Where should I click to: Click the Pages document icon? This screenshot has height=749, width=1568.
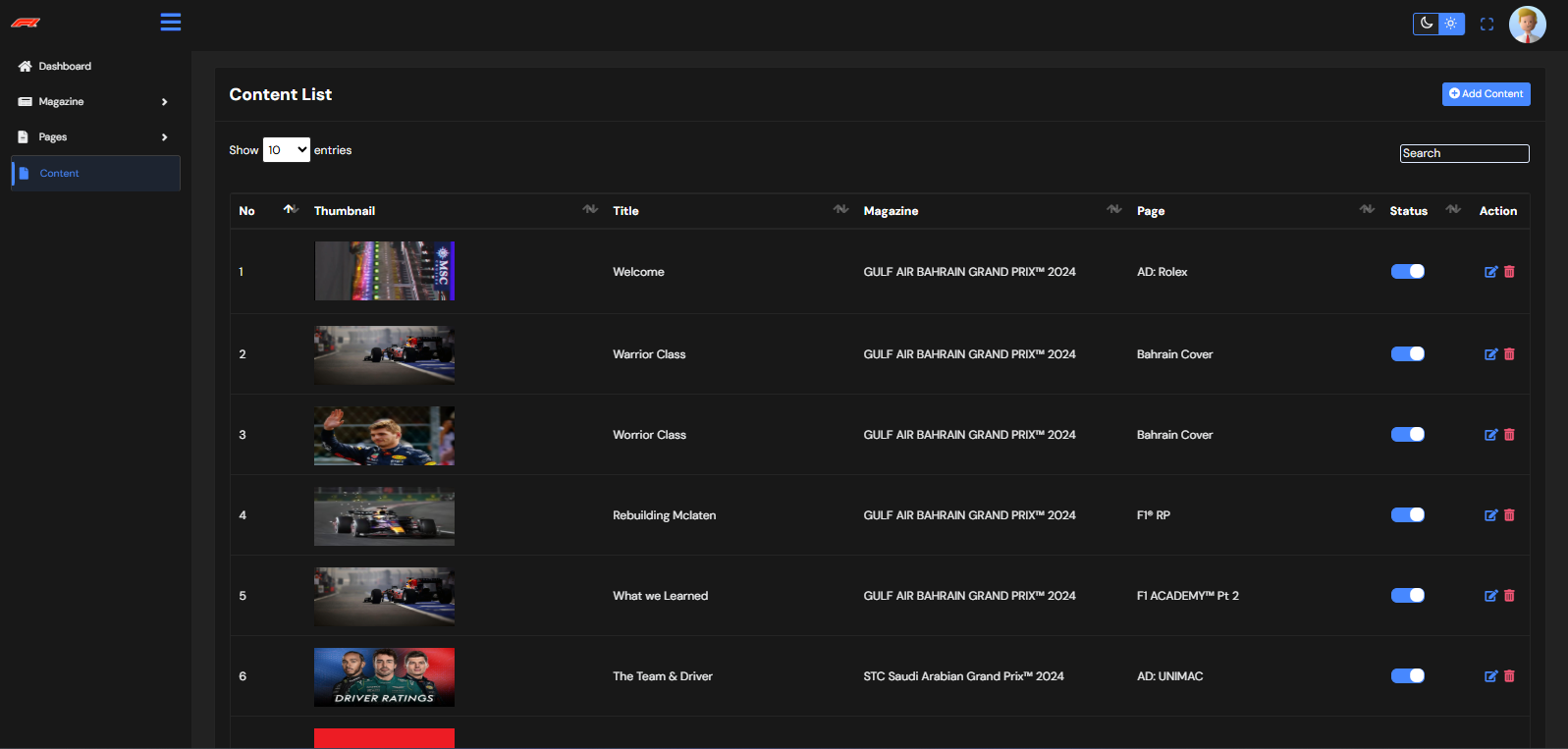[24, 136]
